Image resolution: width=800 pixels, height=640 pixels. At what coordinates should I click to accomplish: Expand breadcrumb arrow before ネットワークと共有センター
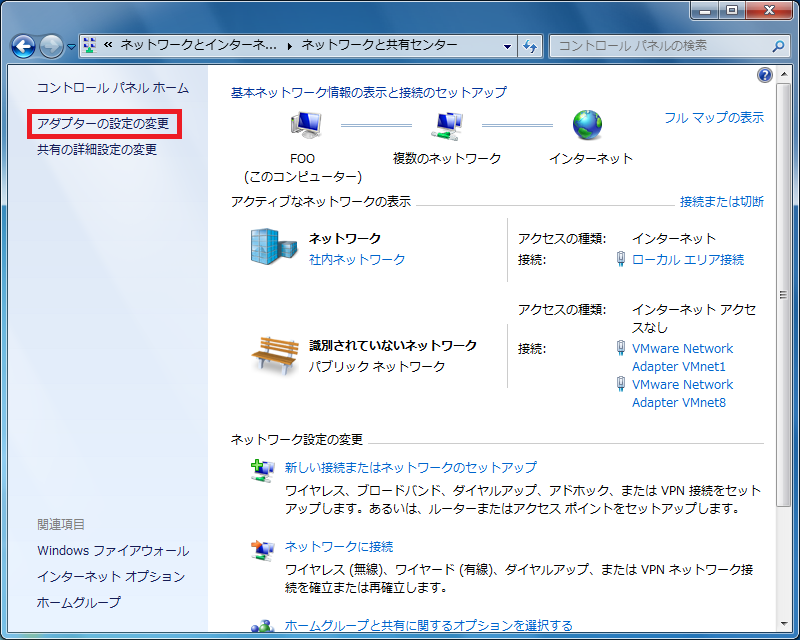coord(291,46)
